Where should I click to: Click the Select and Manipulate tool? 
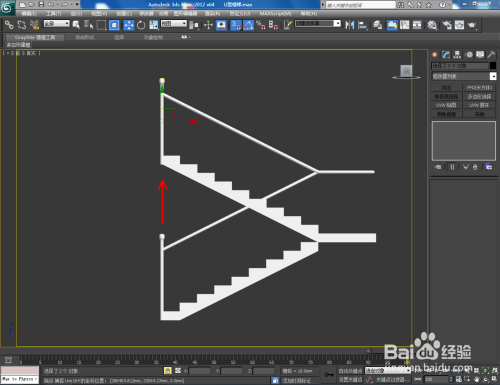(x=208, y=25)
